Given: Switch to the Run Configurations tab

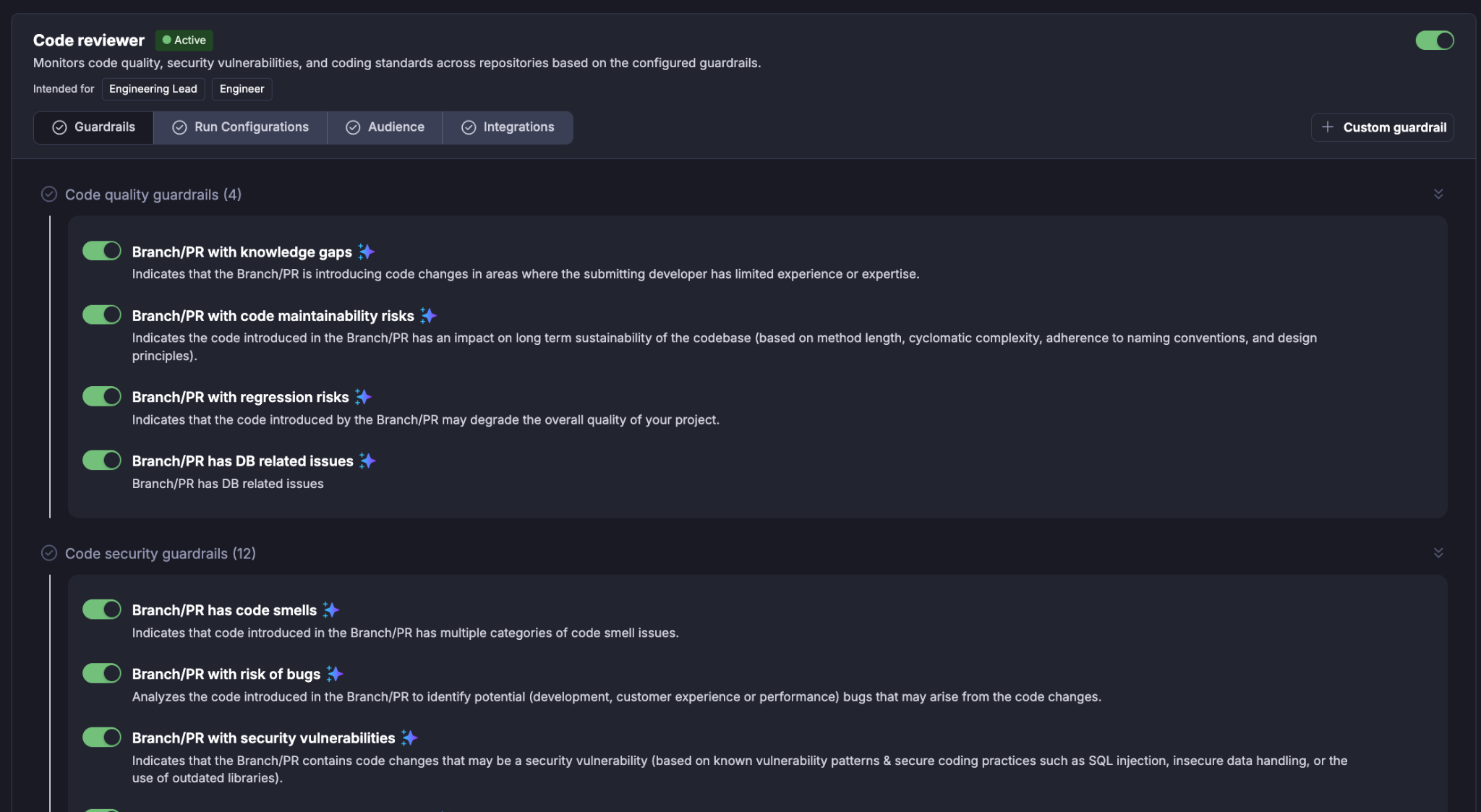Looking at the screenshot, I should coord(240,127).
